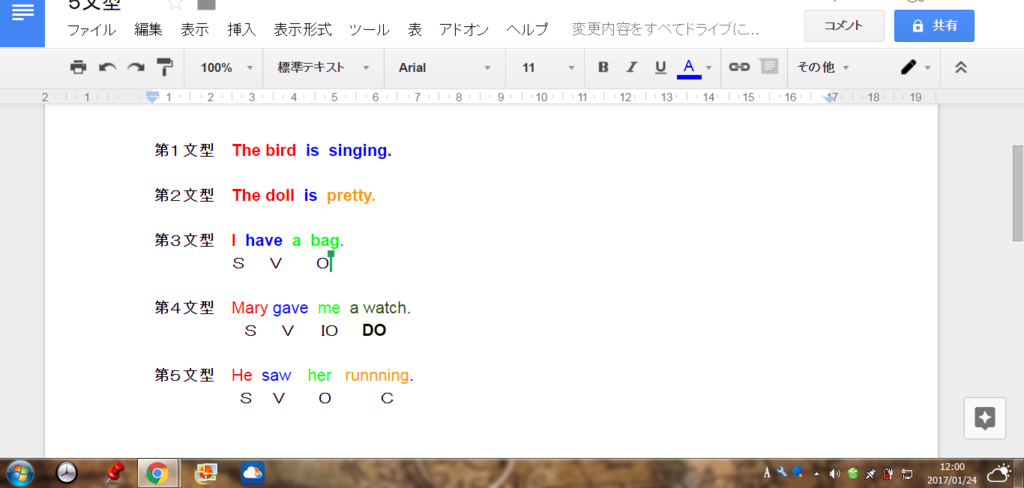Open the font size 11 dropdown
The image size is (1024, 488).
pyautogui.click(x=548, y=67)
